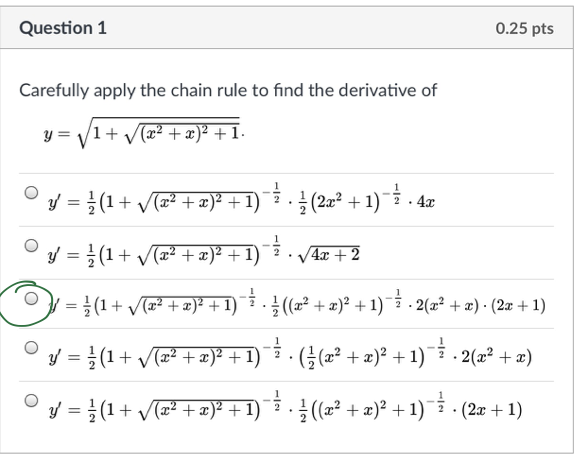
Task: Click the fourth answer formula ending 2(x²+x)
Action: pyautogui.click(x=290, y=354)
